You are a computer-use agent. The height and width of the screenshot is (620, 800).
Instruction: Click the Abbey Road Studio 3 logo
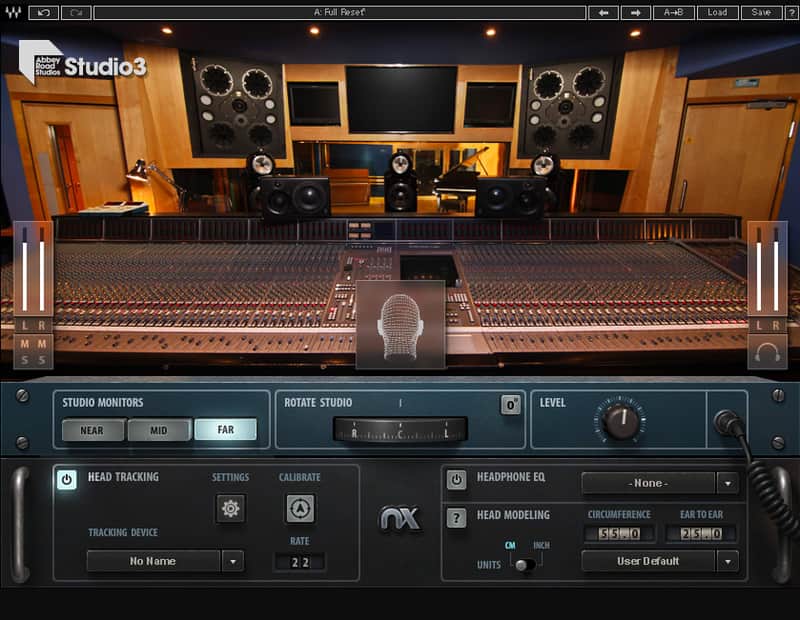point(83,63)
